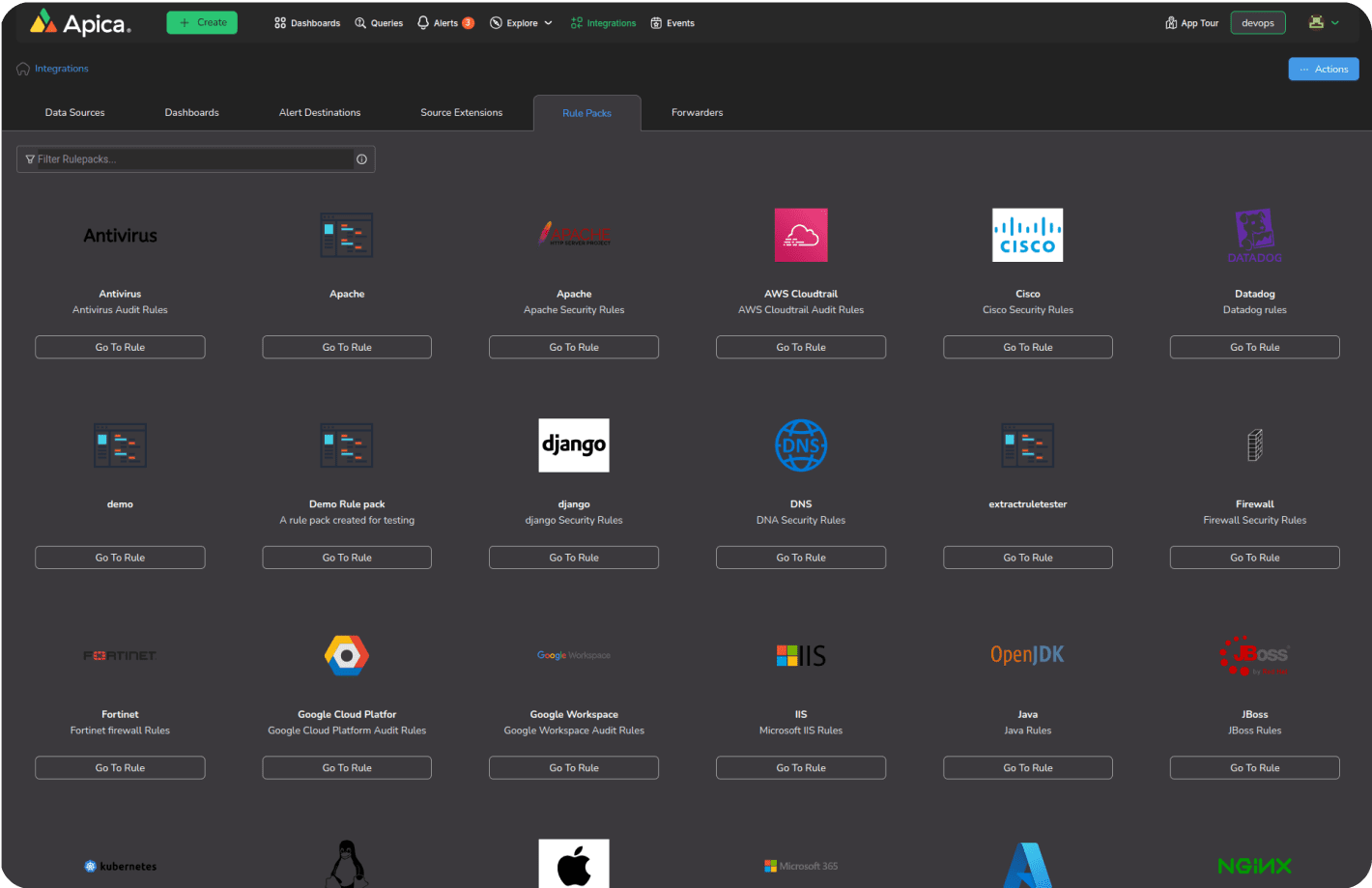
Task: Click the JBoss logo
Action: [x=1255, y=655]
